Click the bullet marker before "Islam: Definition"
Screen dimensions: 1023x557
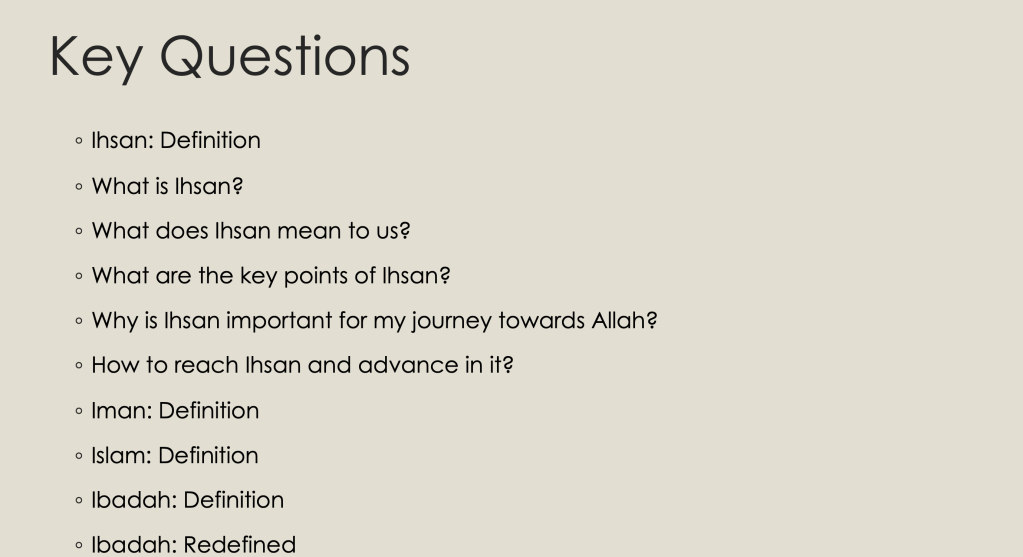(79, 456)
